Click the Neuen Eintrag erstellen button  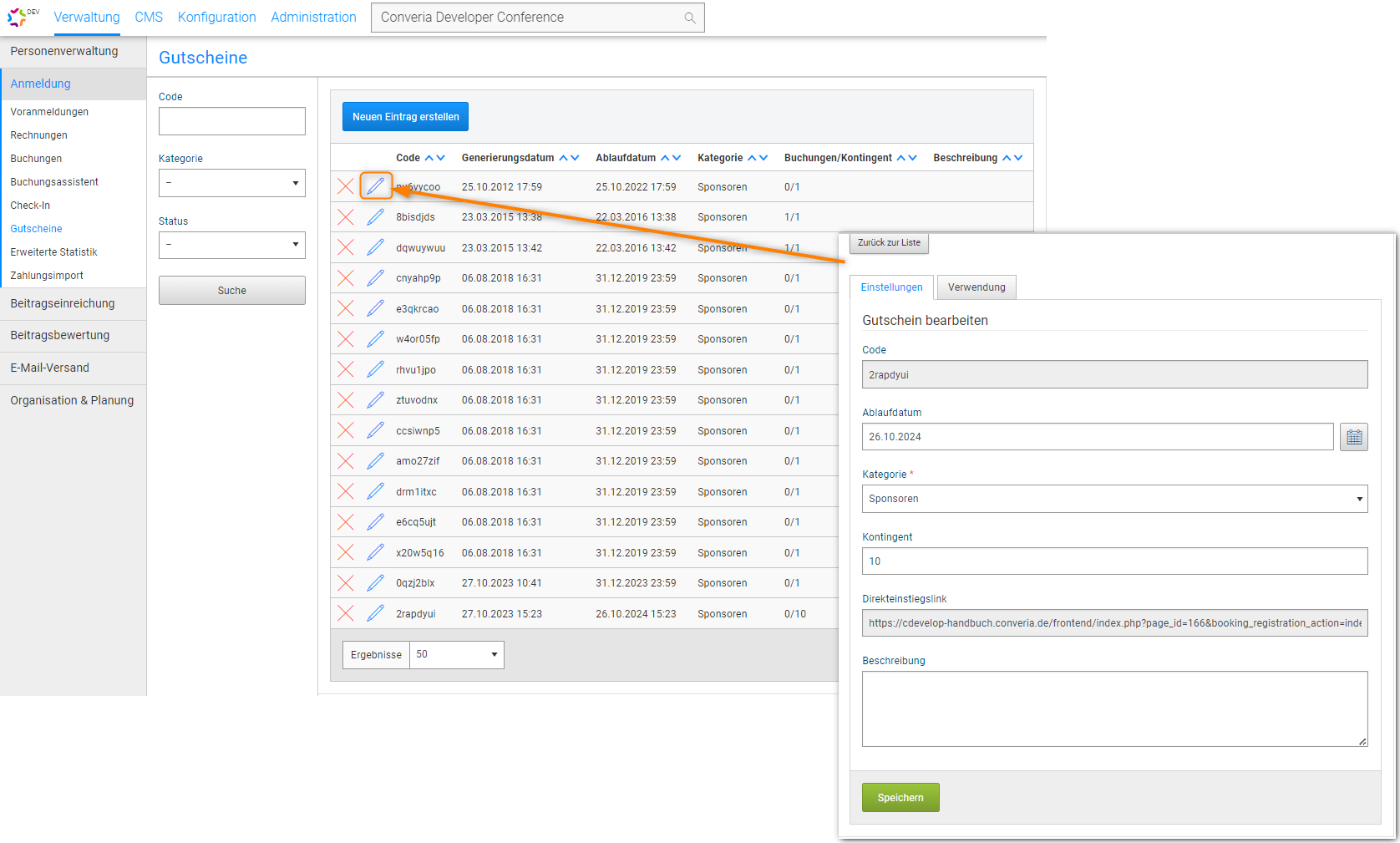click(405, 117)
